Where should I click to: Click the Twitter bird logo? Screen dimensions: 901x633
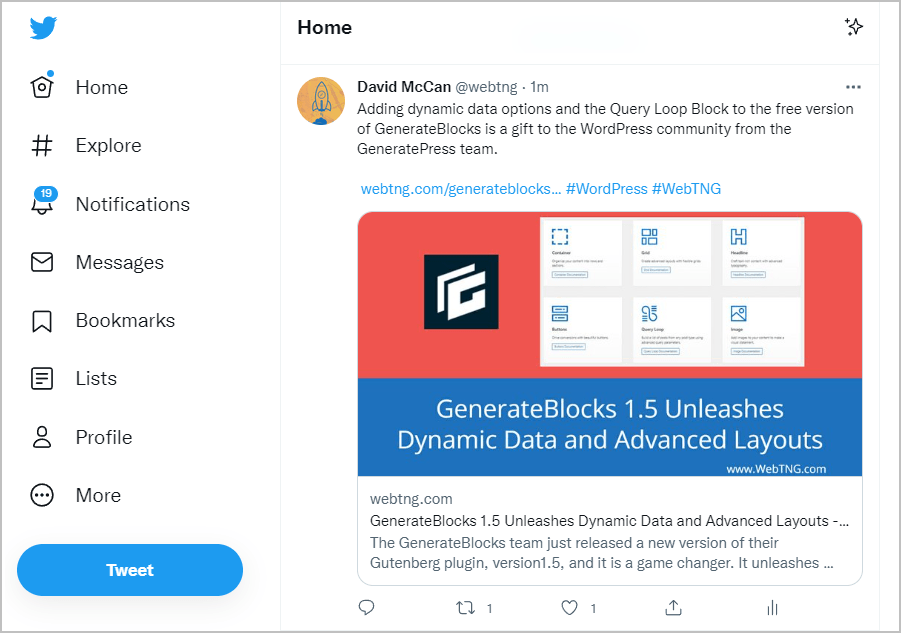(x=41, y=28)
